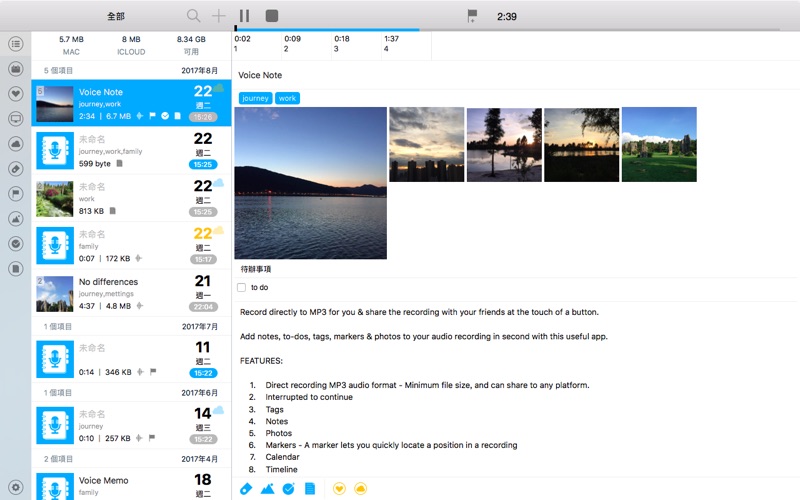800x500 pixels.
Task: Show iCloud recordings from the cloud sidebar icon
Action: (x=16, y=144)
